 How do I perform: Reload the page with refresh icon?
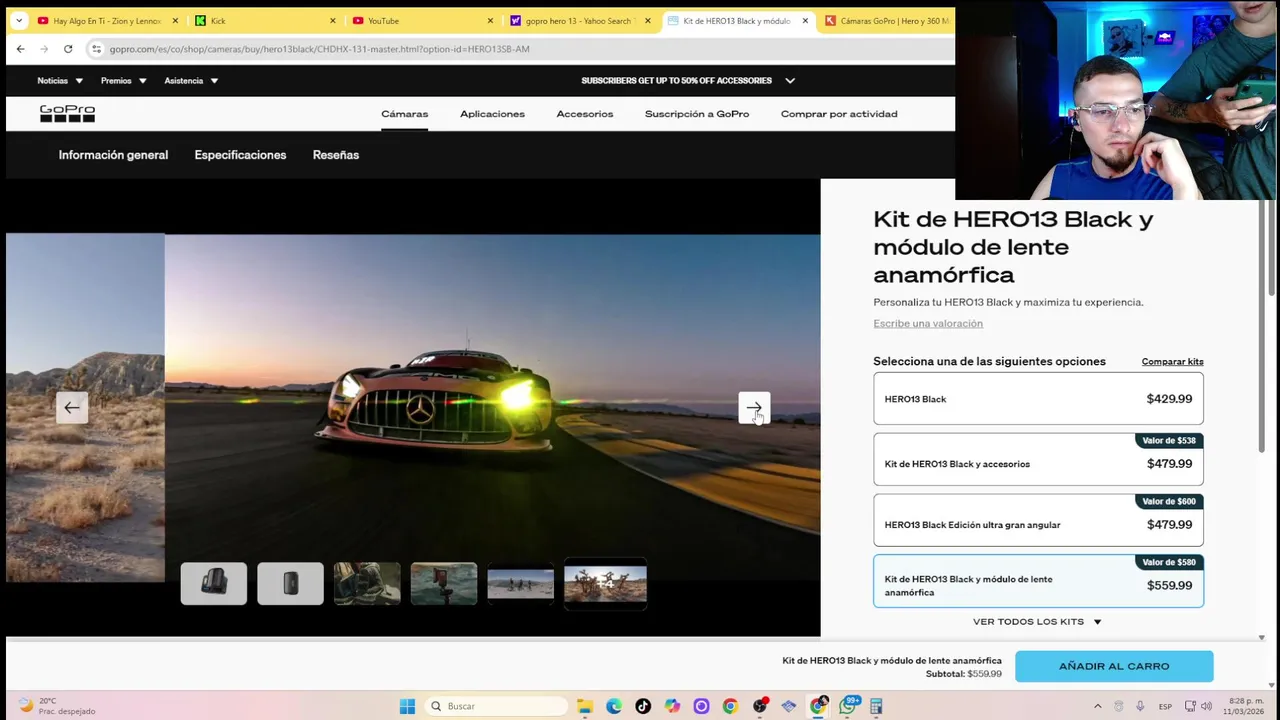point(68,48)
